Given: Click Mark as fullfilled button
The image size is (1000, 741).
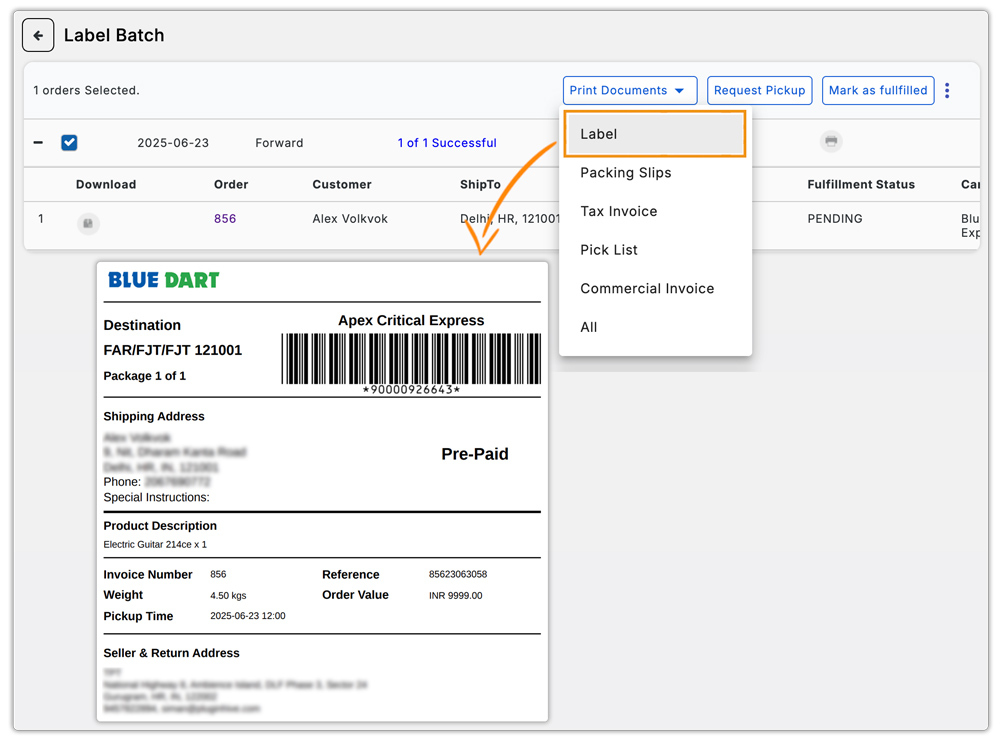Looking at the screenshot, I should [878, 91].
